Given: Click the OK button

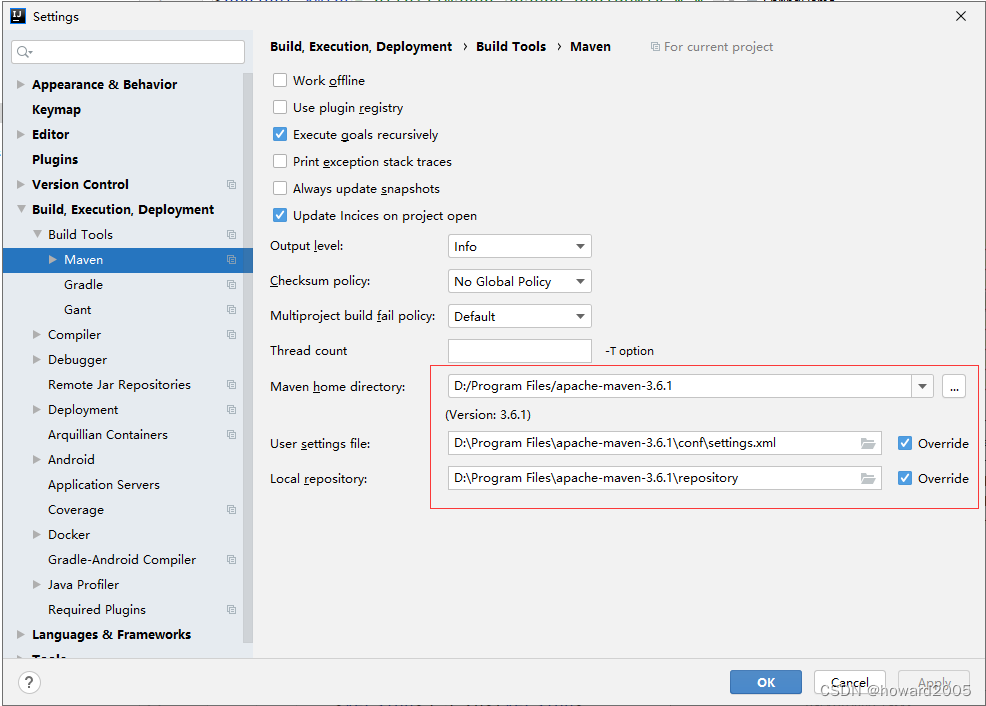Looking at the screenshot, I should point(766,682).
